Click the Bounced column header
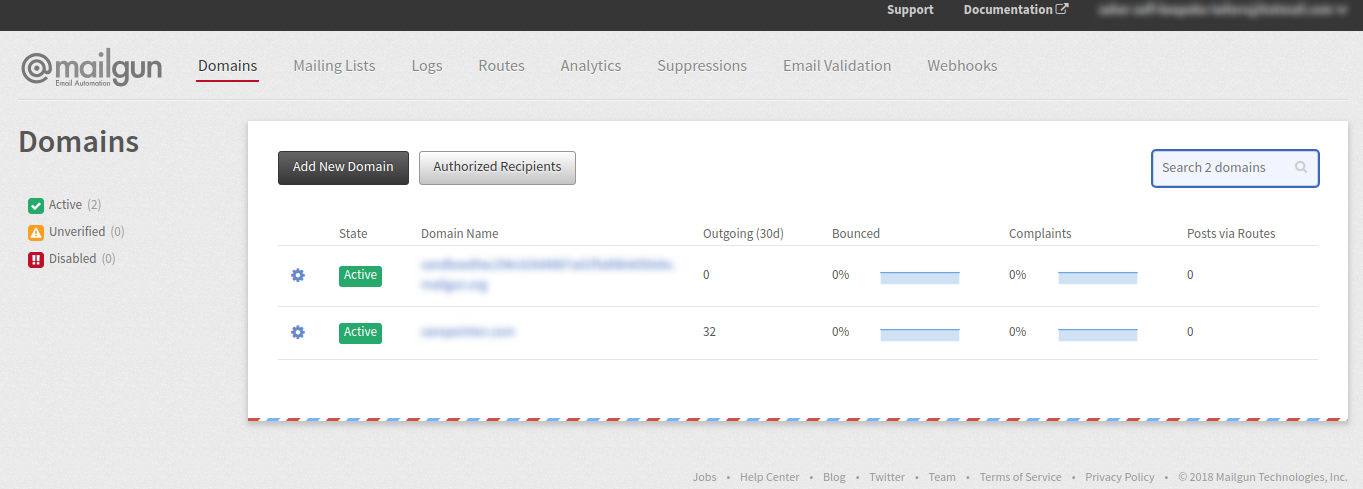1363x489 pixels. (x=856, y=234)
